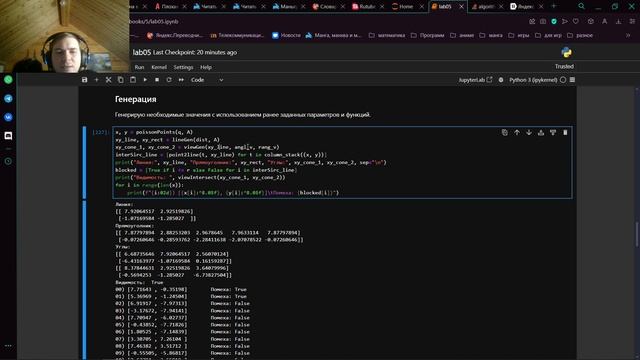Click the Генерация heading cell
This screenshot has height=360, width=640.
pos(136,99)
